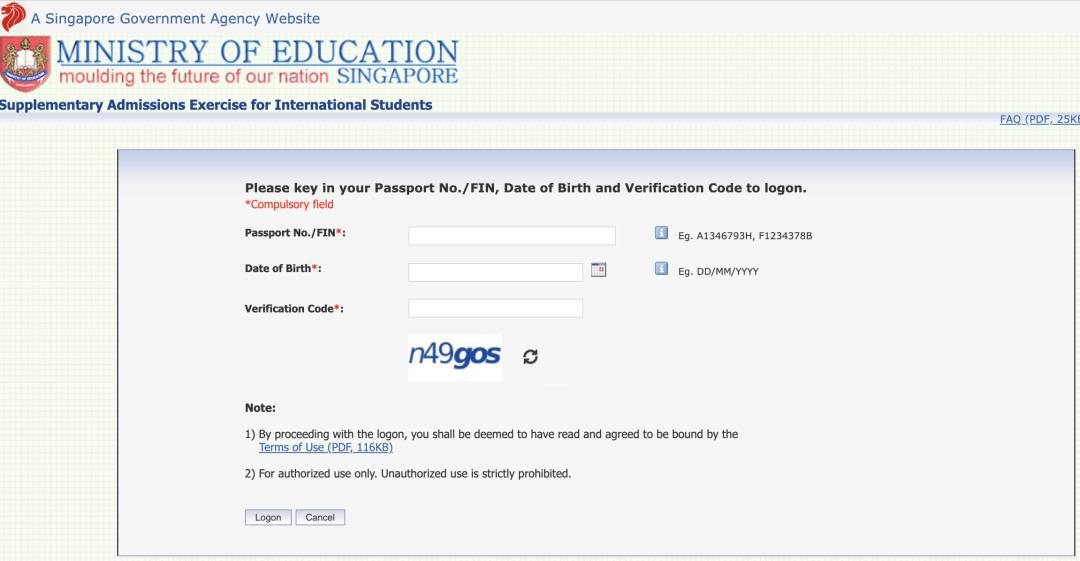Focus the Passport No./FIN input field

click(512, 236)
